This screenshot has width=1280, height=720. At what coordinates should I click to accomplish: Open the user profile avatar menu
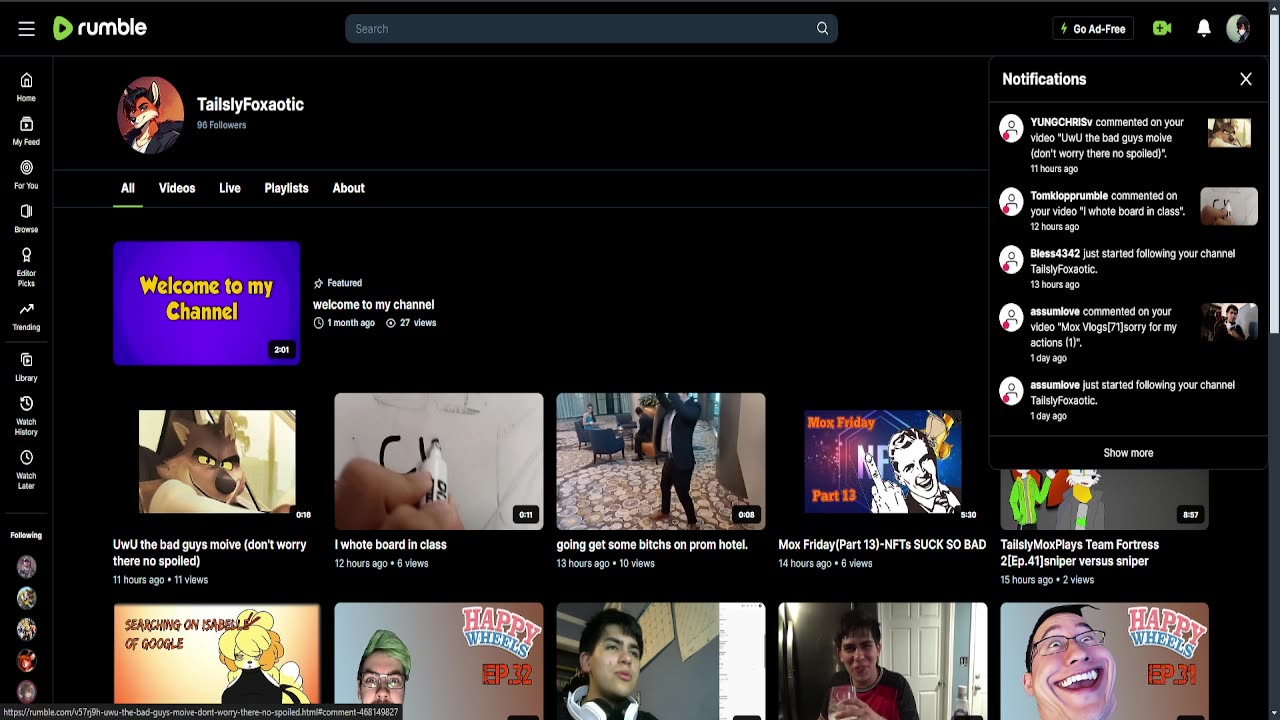coord(1238,29)
